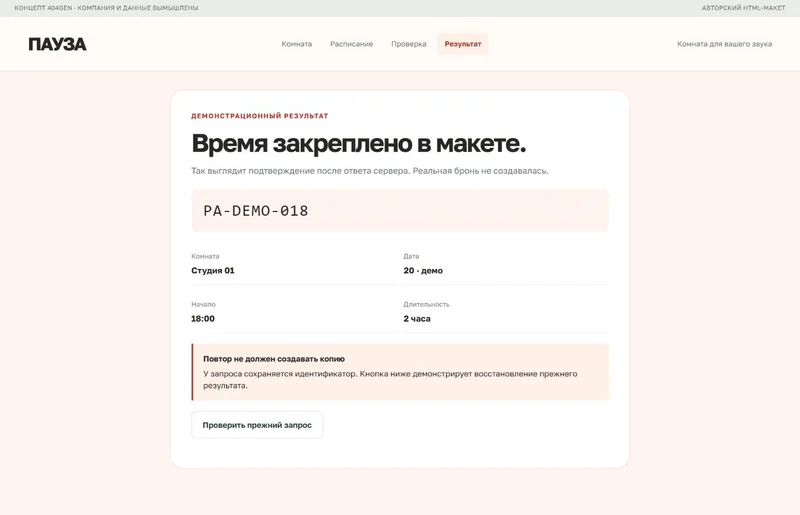Click the Концепт 404GEN banner text

(x=106, y=8)
